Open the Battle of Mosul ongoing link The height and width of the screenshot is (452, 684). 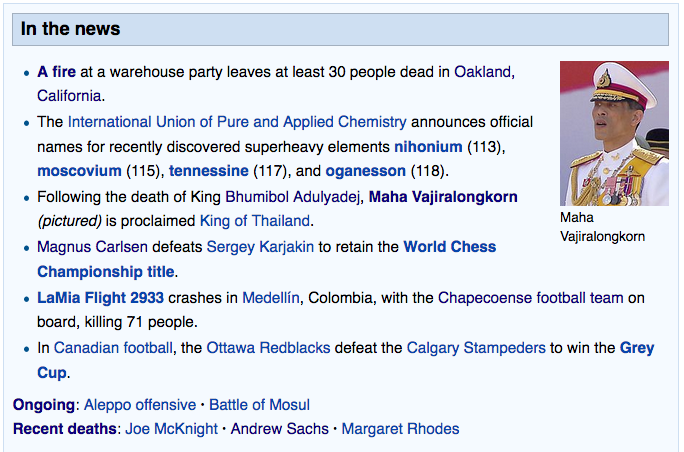click(260, 404)
